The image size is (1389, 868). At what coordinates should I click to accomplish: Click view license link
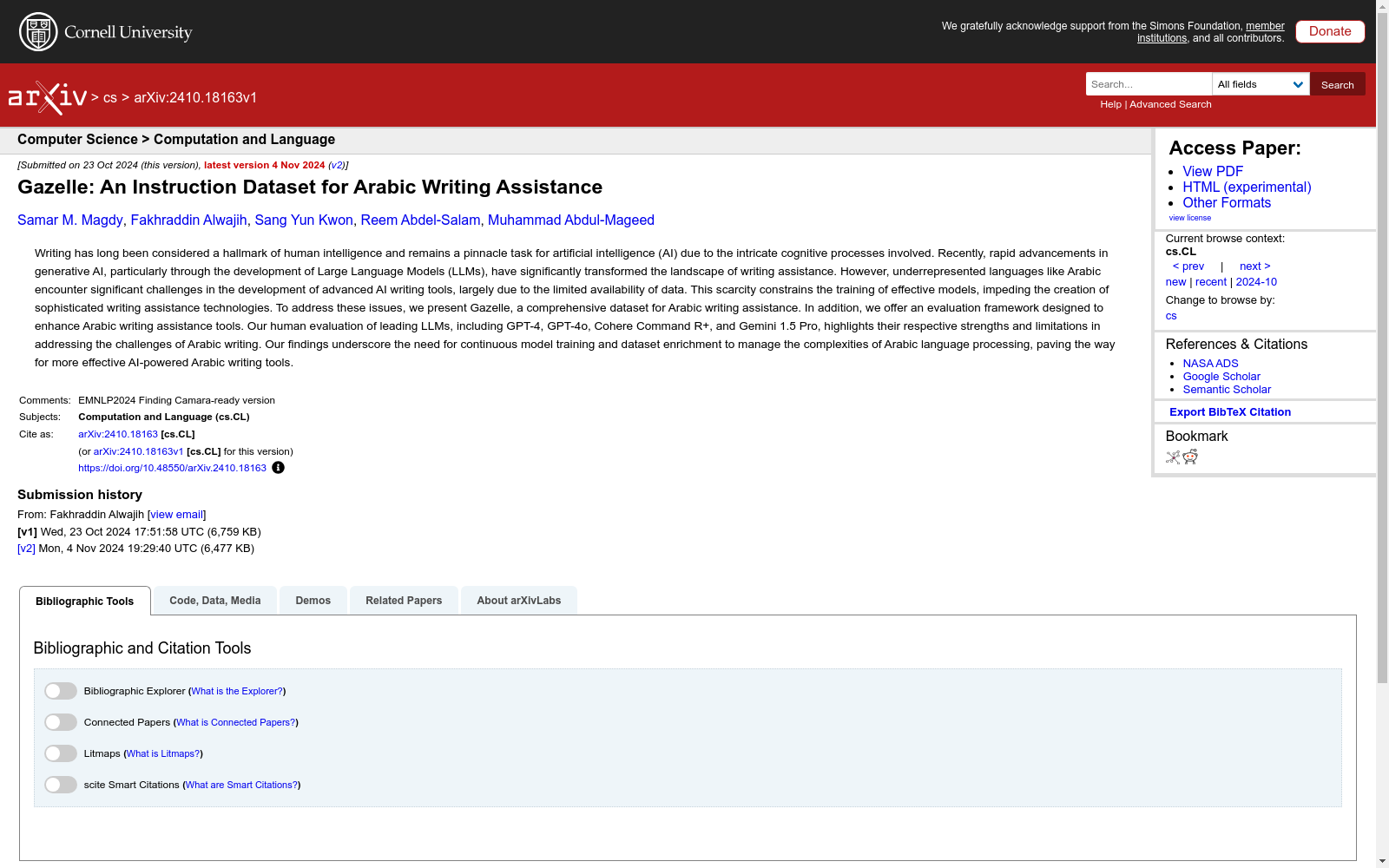click(x=1190, y=218)
